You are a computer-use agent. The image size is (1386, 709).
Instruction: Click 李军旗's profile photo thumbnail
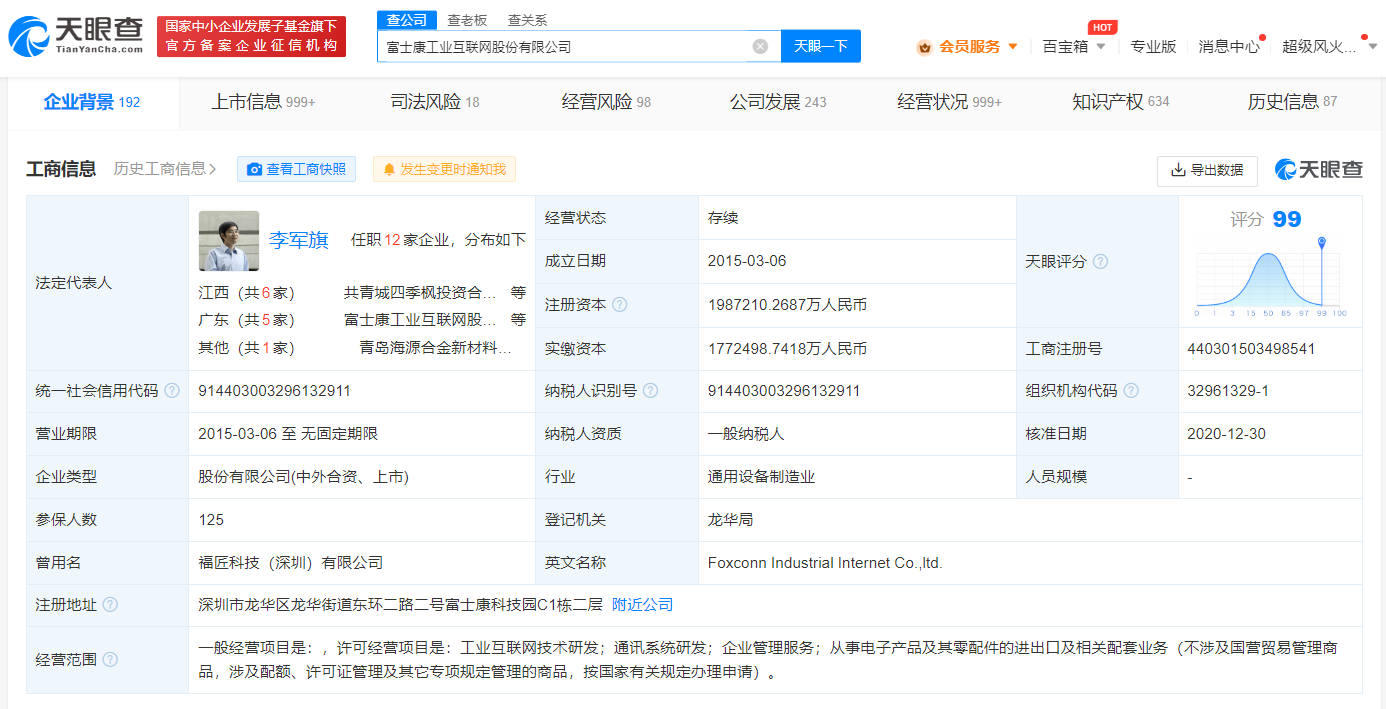coord(229,241)
